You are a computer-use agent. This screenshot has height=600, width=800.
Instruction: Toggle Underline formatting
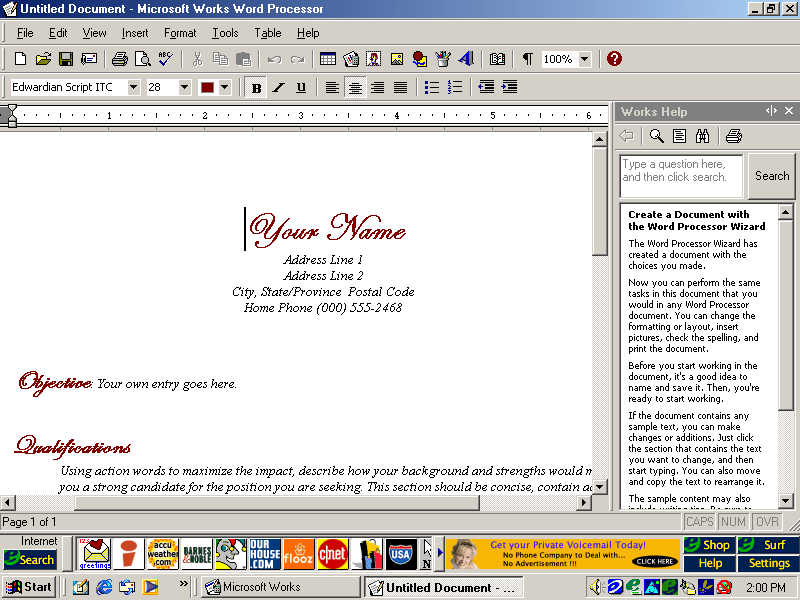coord(300,87)
